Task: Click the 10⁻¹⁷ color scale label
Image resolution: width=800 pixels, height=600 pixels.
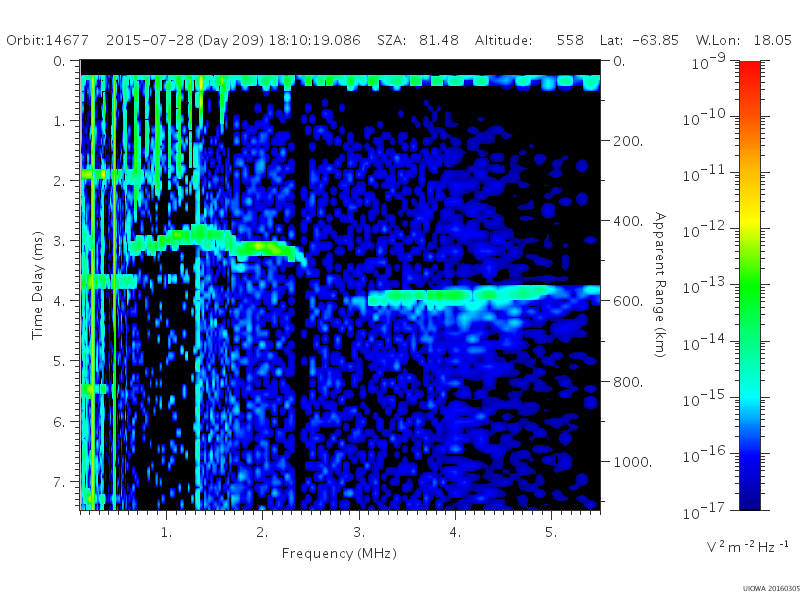Action: [x=705, y=510]
